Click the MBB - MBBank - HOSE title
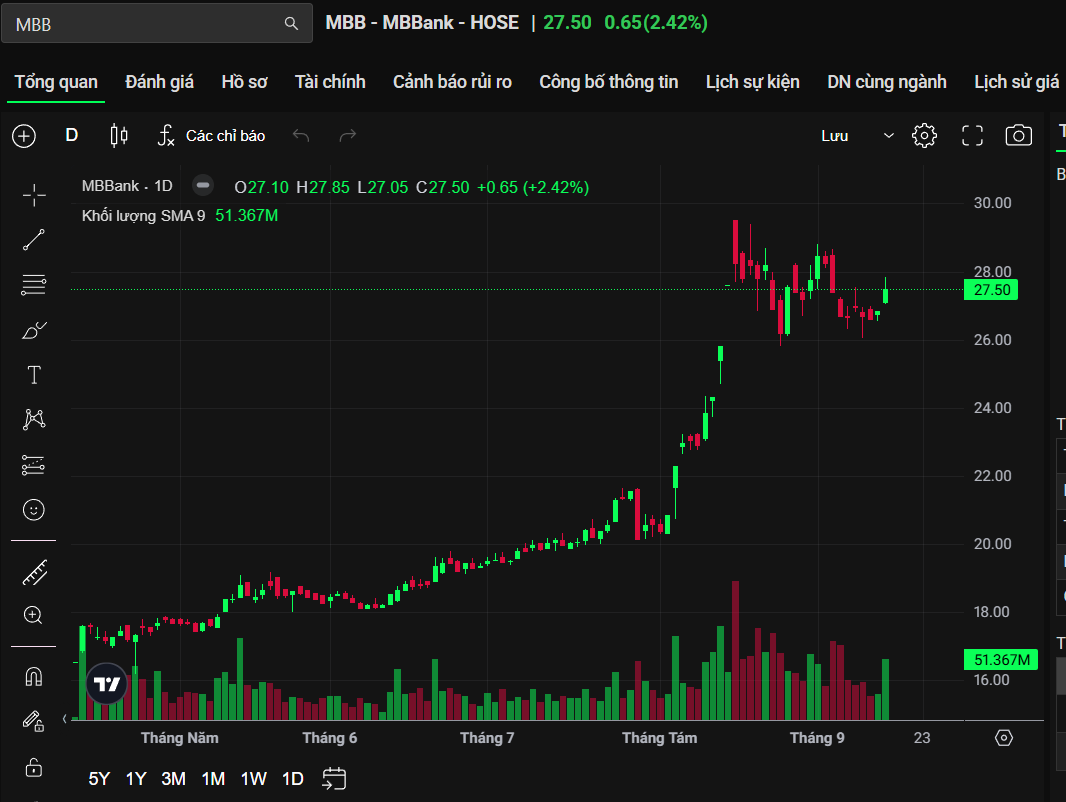 point(422,22)
